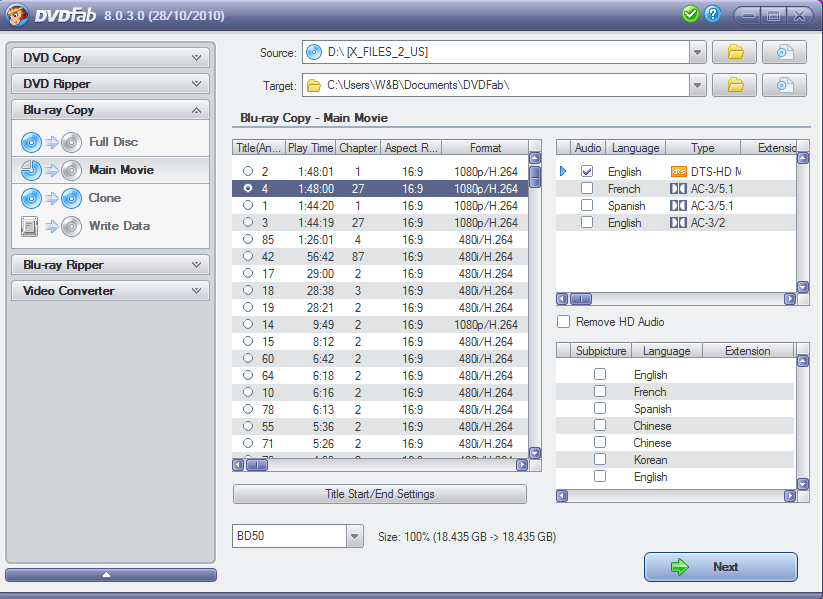Image resolution: width=823 pixels, height=599 pixels.
Task: Enable the Korean subpicture checkbox
Action: tap(600, 460)
